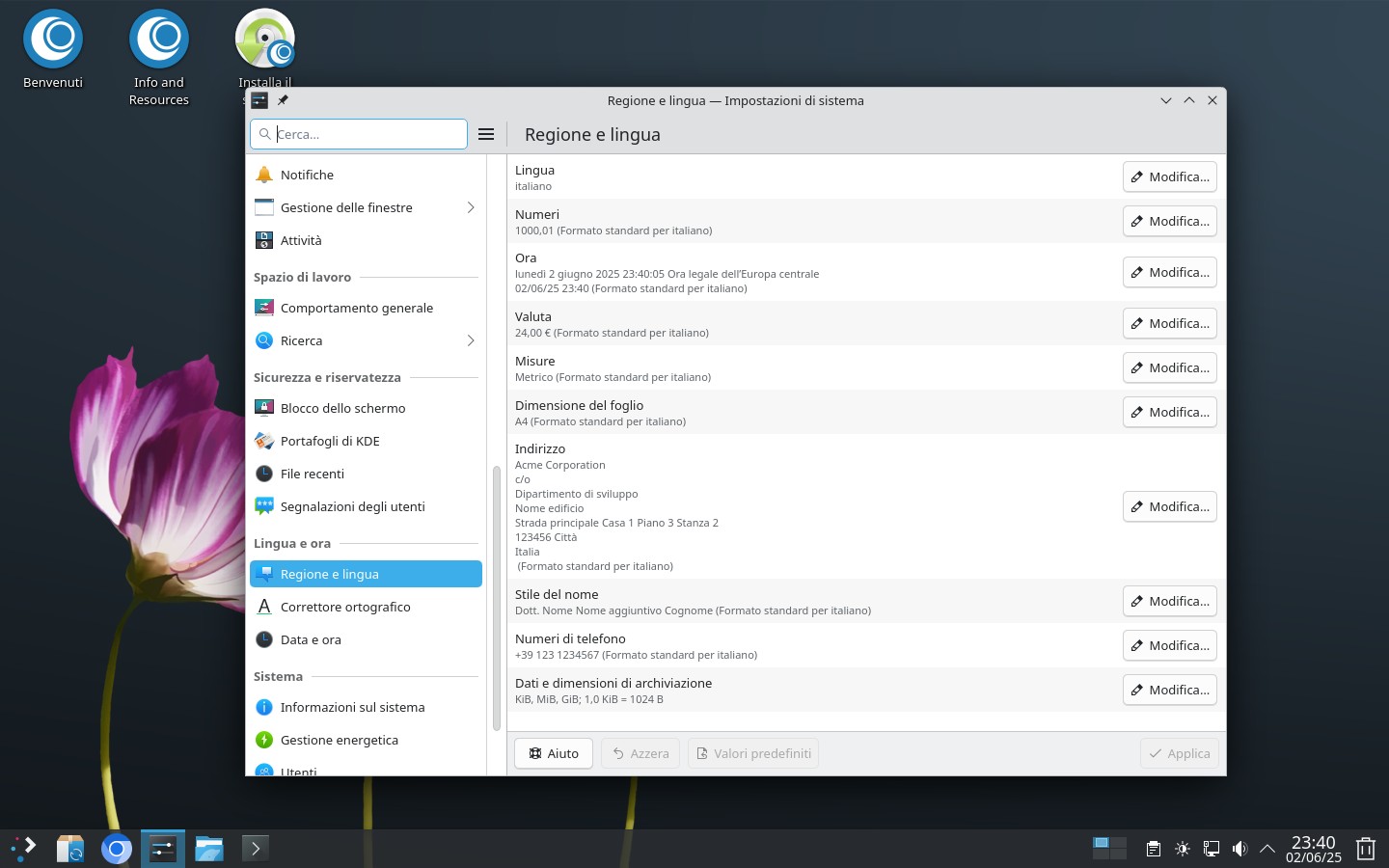This screenshot has width=1389, height=868.
Task: Open the Informazioni sul sistema info icon
Action: pos(264,707)
